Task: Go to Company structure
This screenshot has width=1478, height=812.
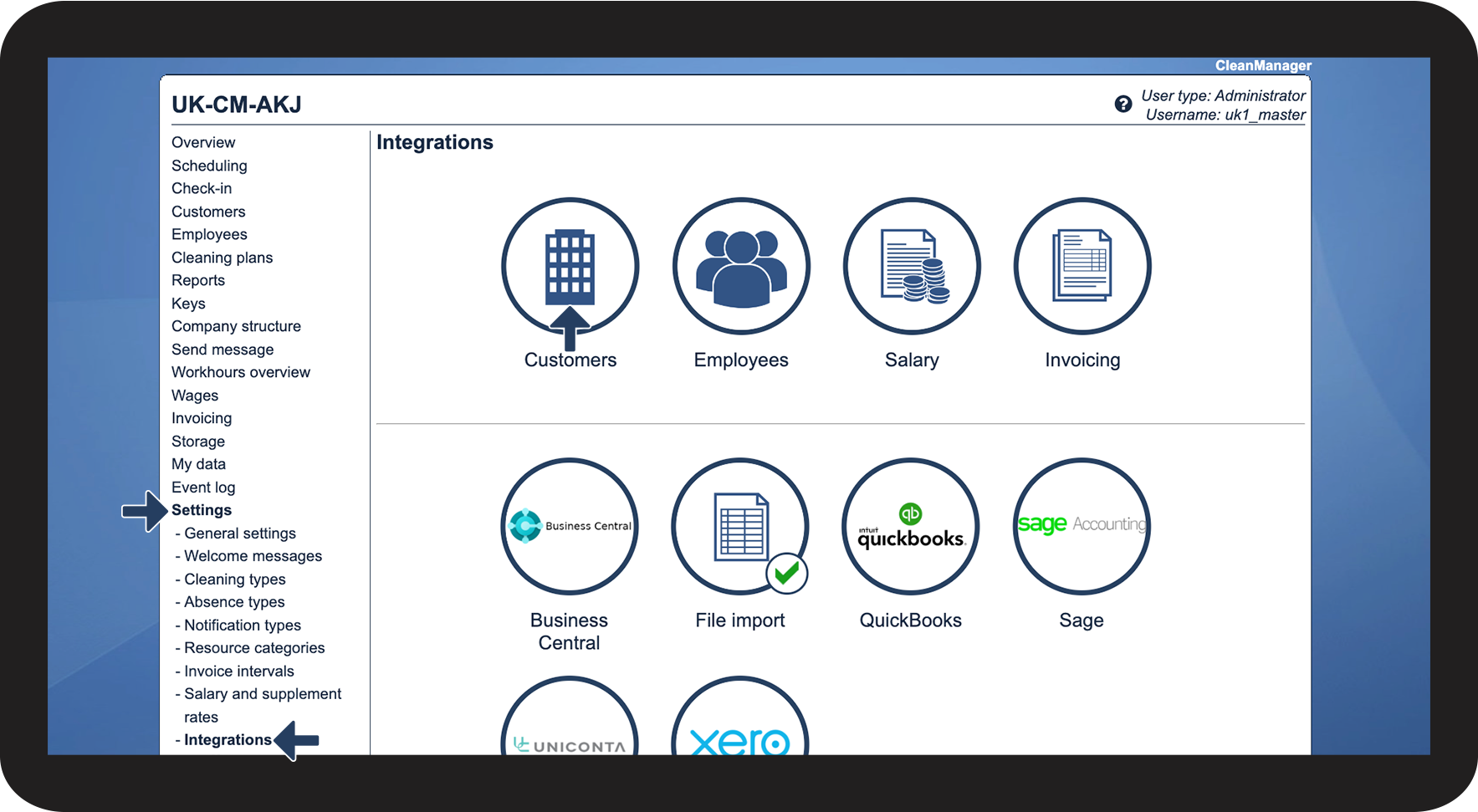Action: point(236,326)
